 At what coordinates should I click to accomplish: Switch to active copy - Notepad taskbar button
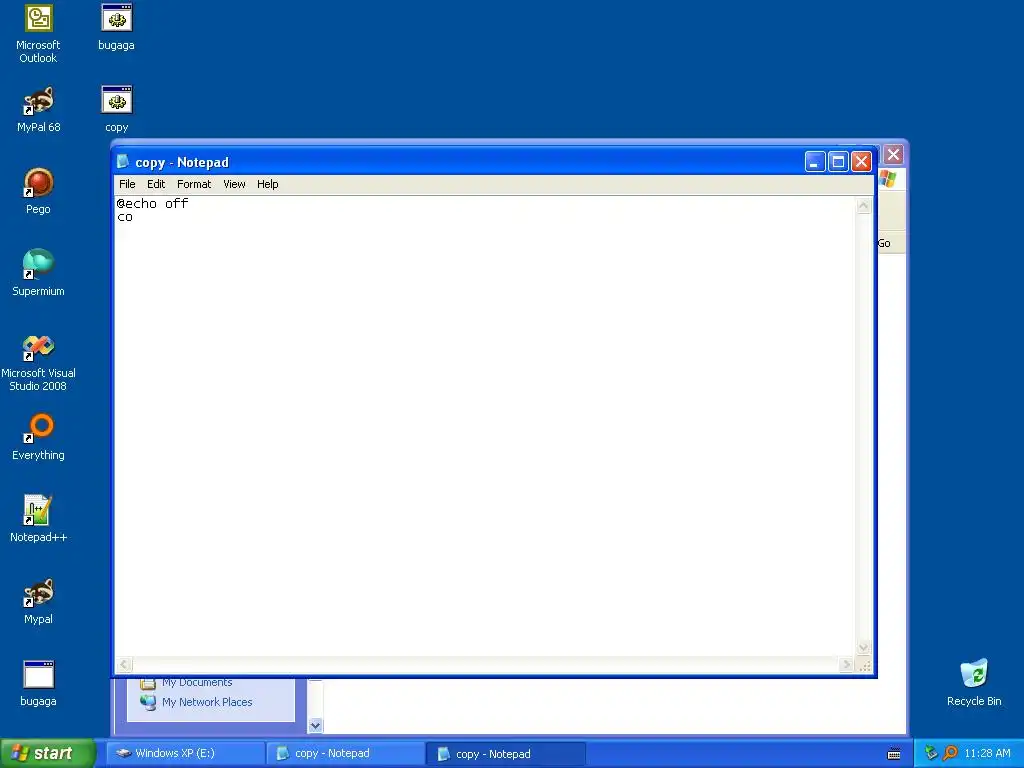[505, 753]
